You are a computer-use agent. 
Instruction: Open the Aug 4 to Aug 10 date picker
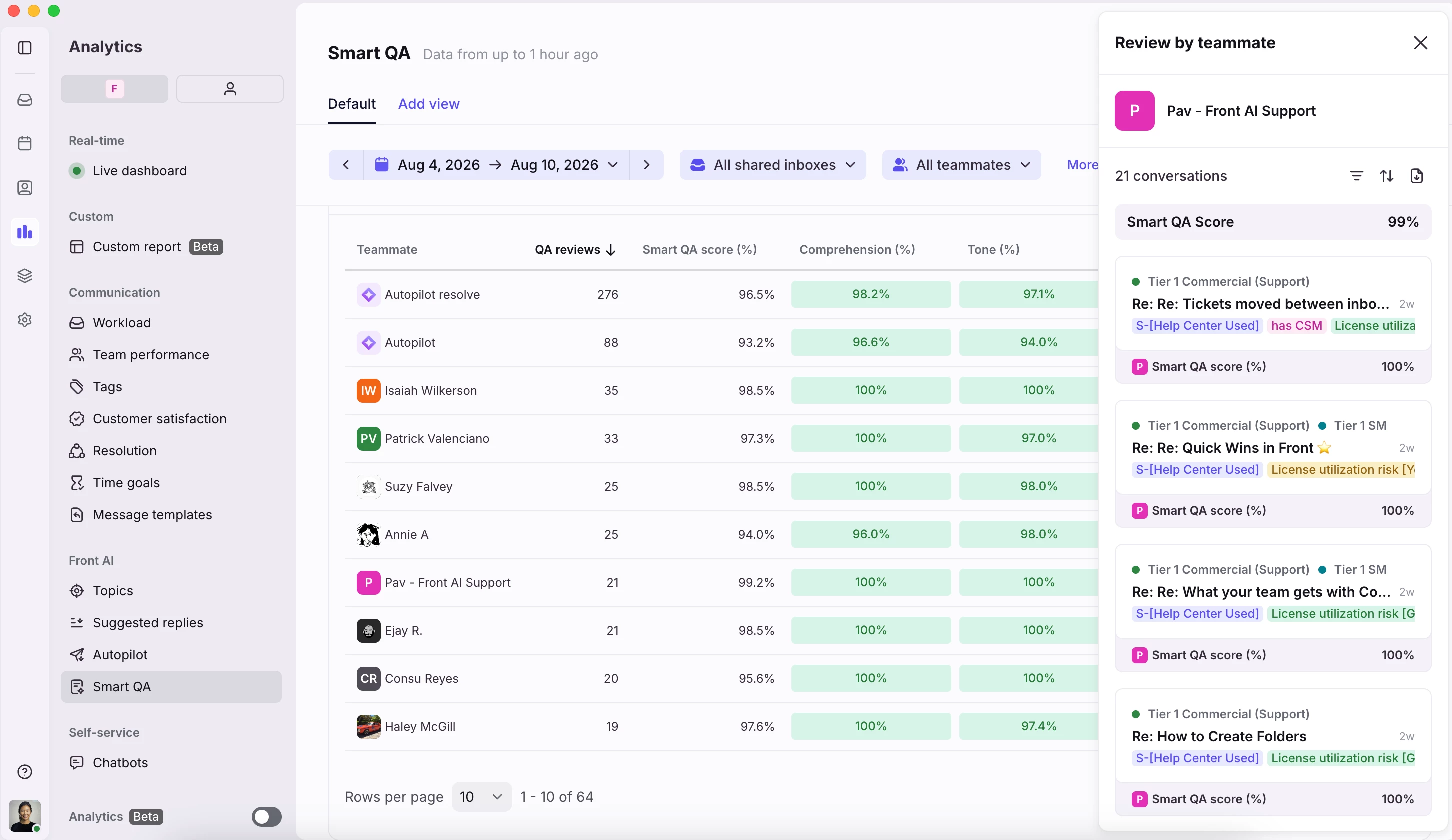point(496,165)
